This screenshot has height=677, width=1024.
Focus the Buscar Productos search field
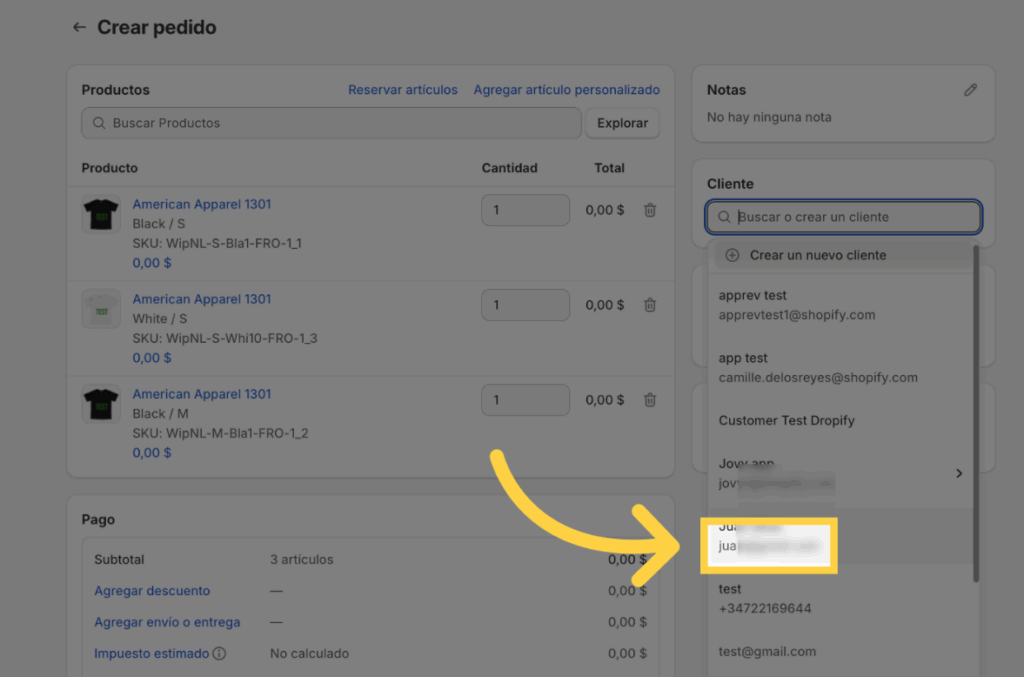[330, 123]
